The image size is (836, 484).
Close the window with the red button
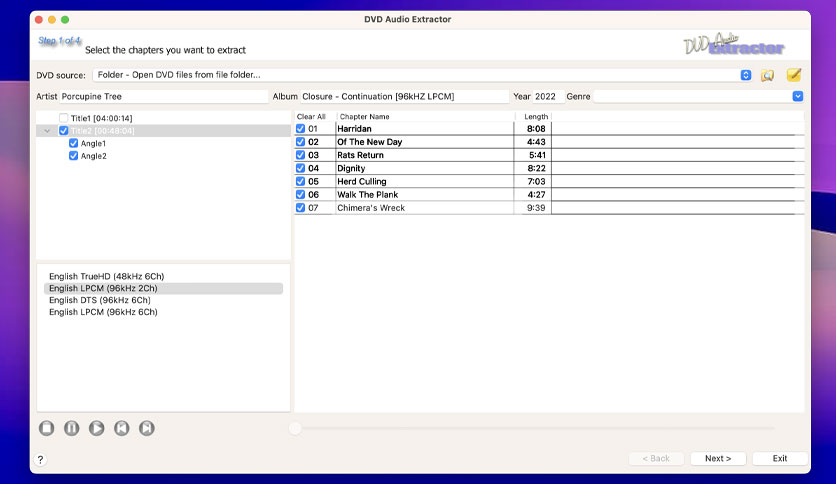tap(39, 20)
